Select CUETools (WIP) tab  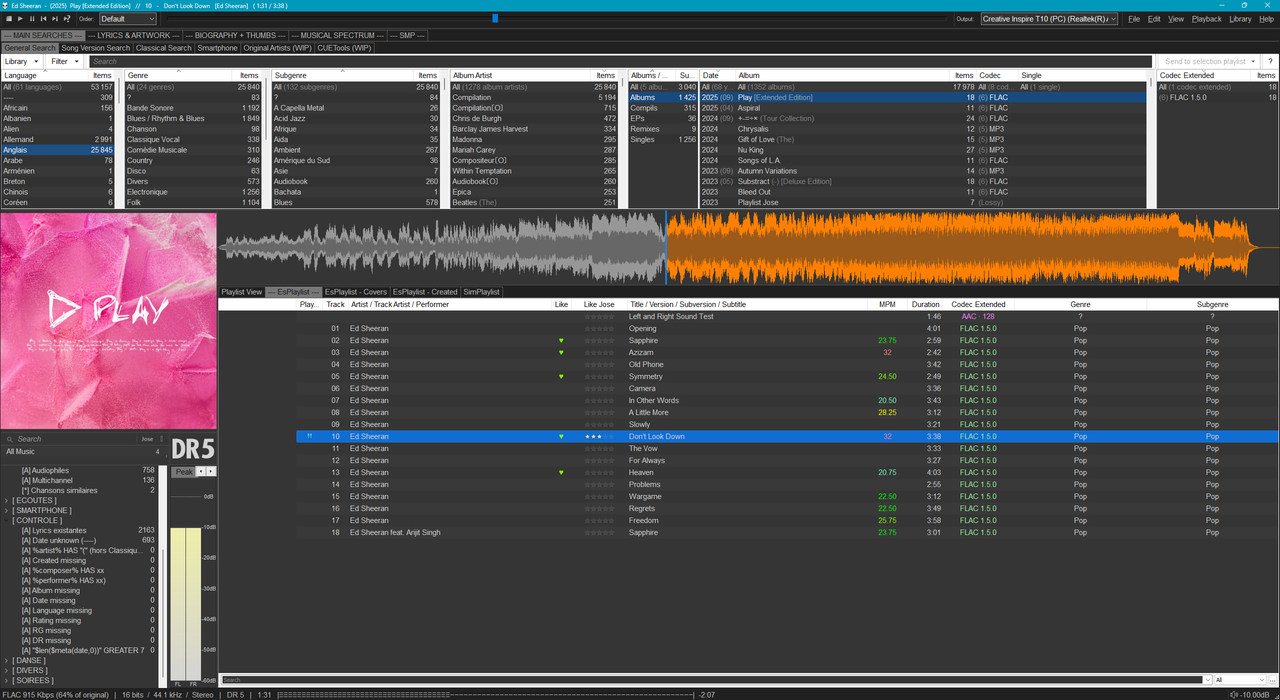click(344, 48)
